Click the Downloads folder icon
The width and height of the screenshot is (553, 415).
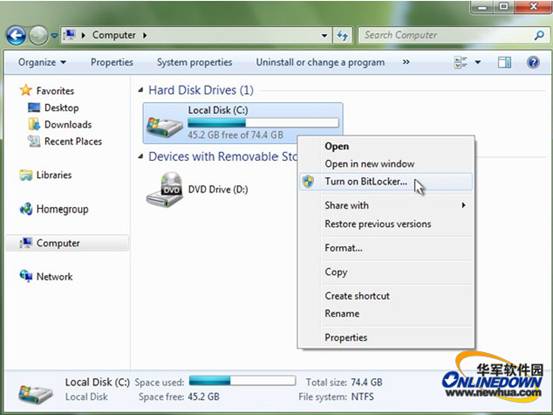click(x=34, y=124)
